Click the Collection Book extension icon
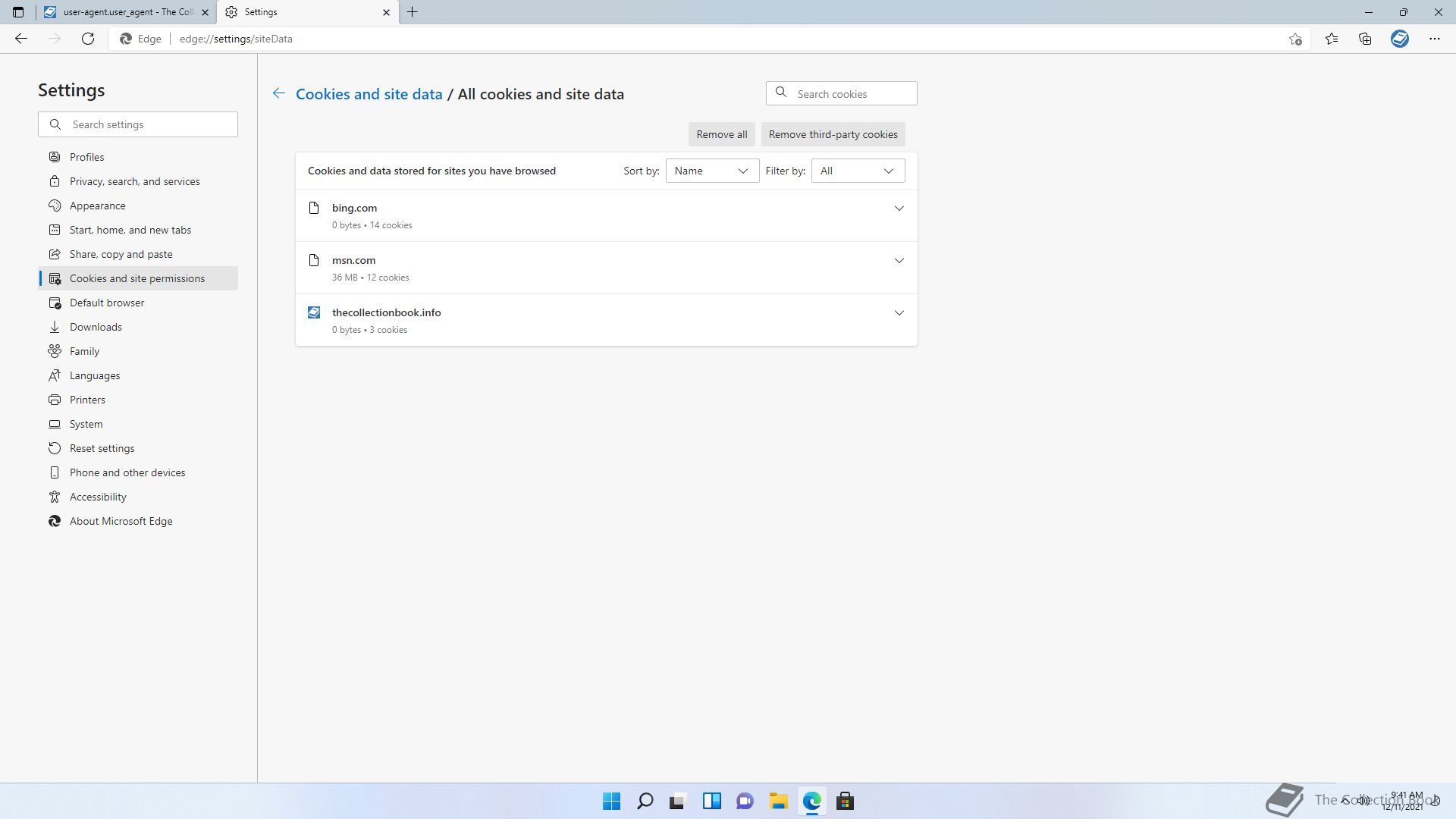Image resolution: width=1456 pixels, height=819 pixels. click(x=1400, y=39)
